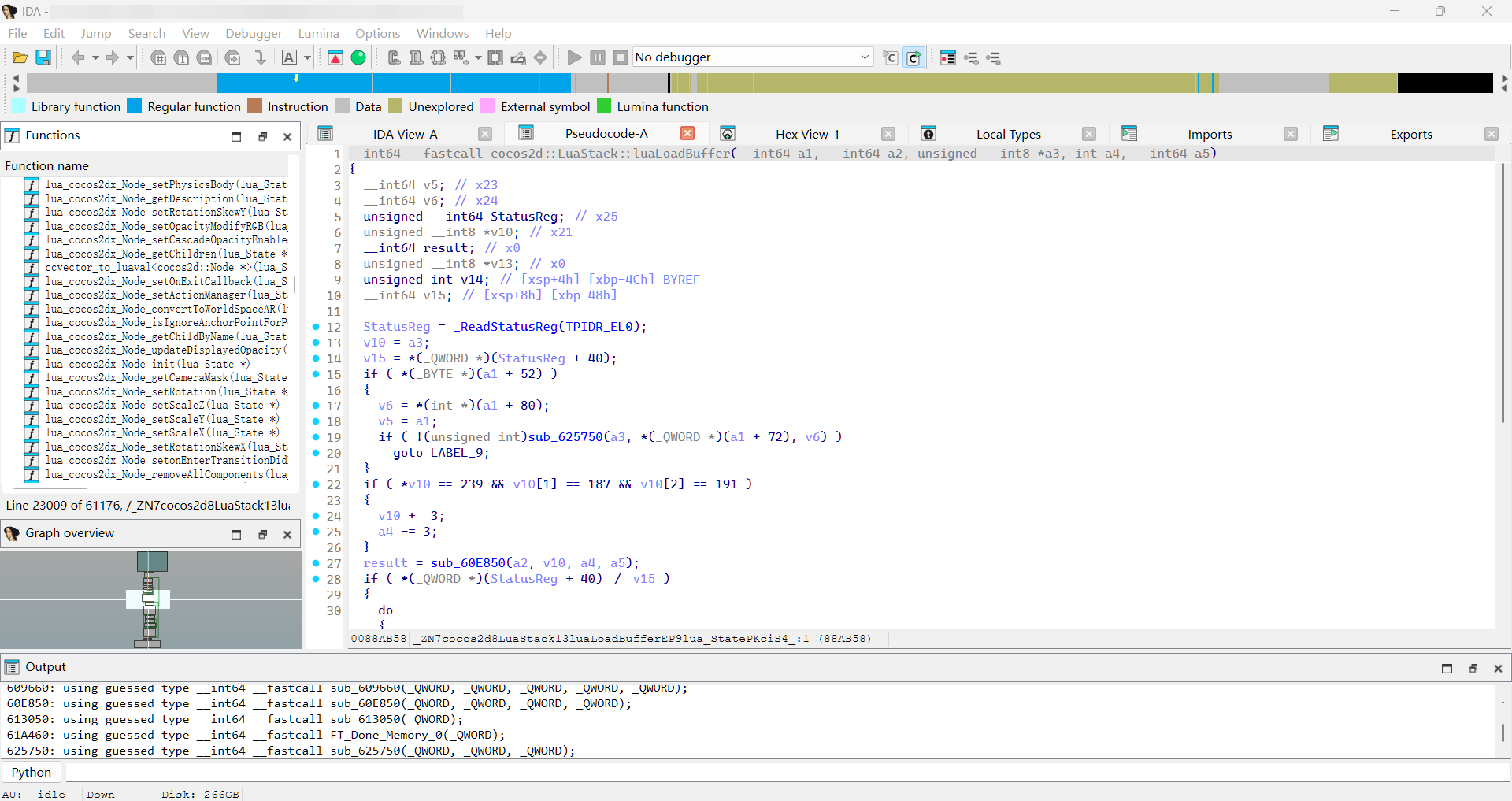Click the binary search round icon
Viewport: 1512px width, 801px height.
click(205, 57)
